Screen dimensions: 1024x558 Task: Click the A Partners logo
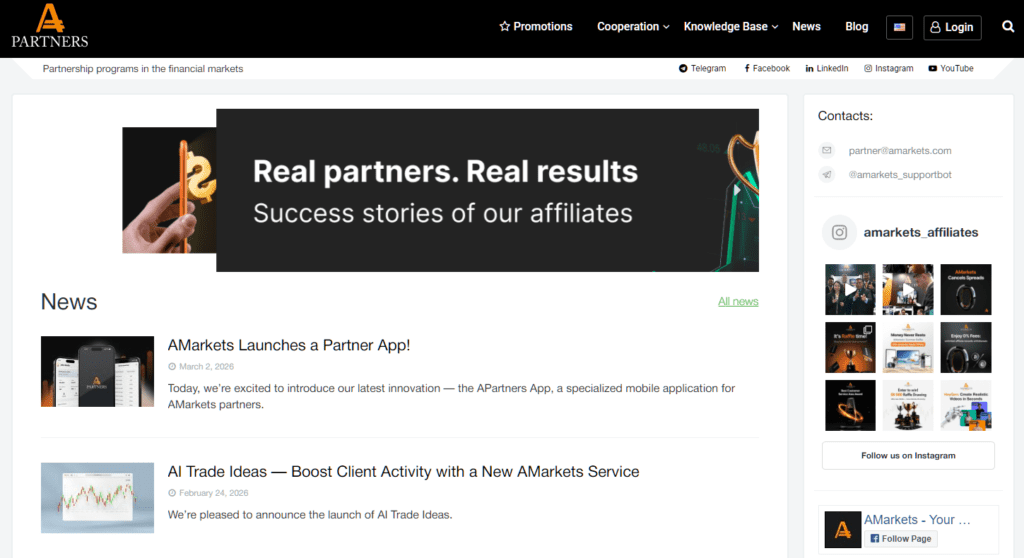tap(50, 26)
